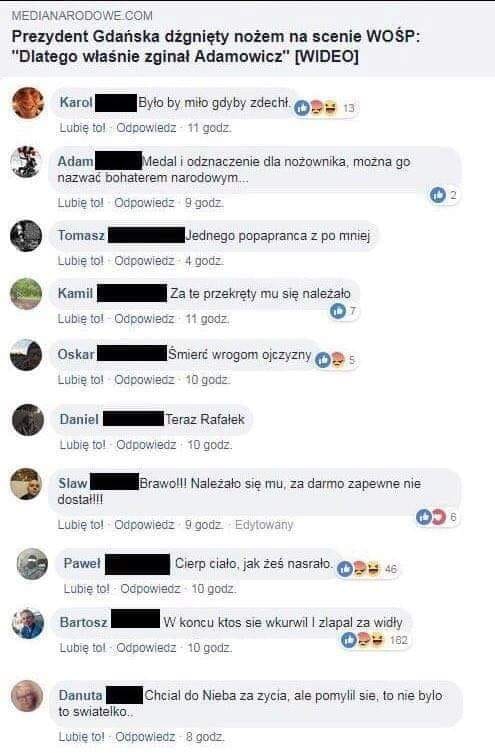Viewport: 495px width, 753px height.
Task: Open 'Edytowany' edit history on Sław's comment
Action: pyautogui.click(x=264, y=525)
